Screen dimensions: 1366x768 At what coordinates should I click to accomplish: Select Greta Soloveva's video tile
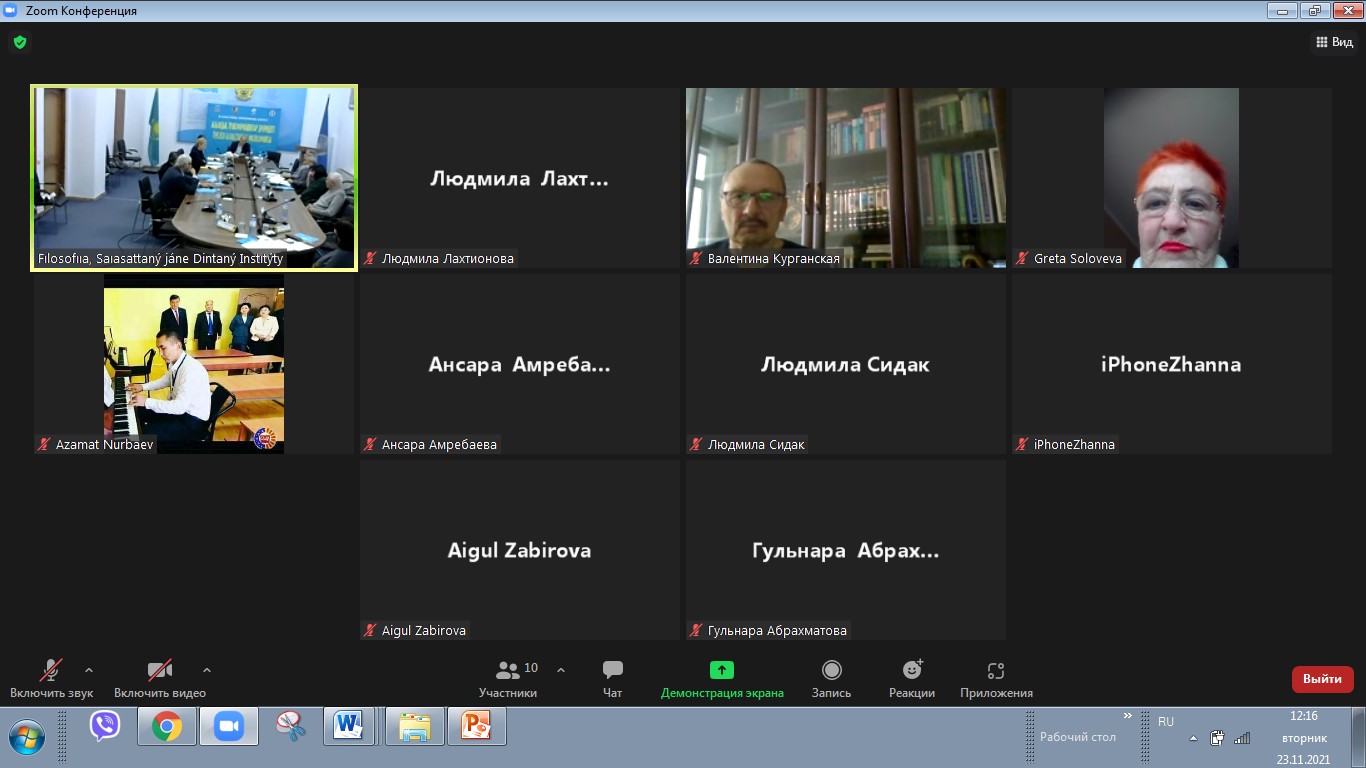click(1171, 177)
